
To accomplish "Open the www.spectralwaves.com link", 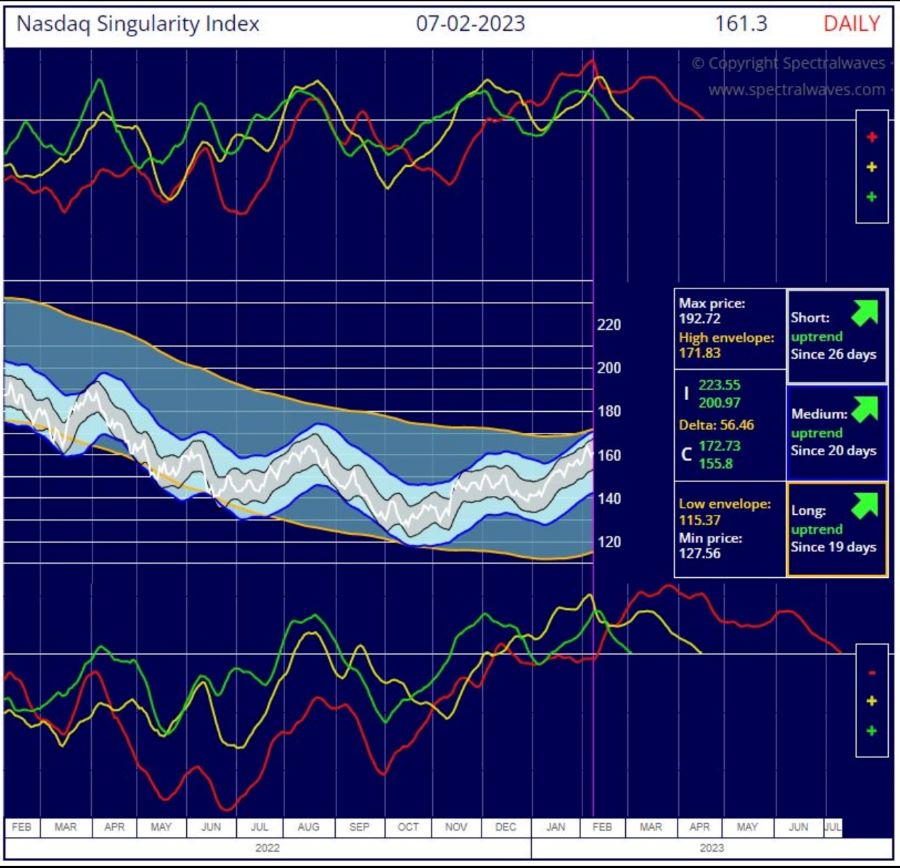I will (797, 89).
